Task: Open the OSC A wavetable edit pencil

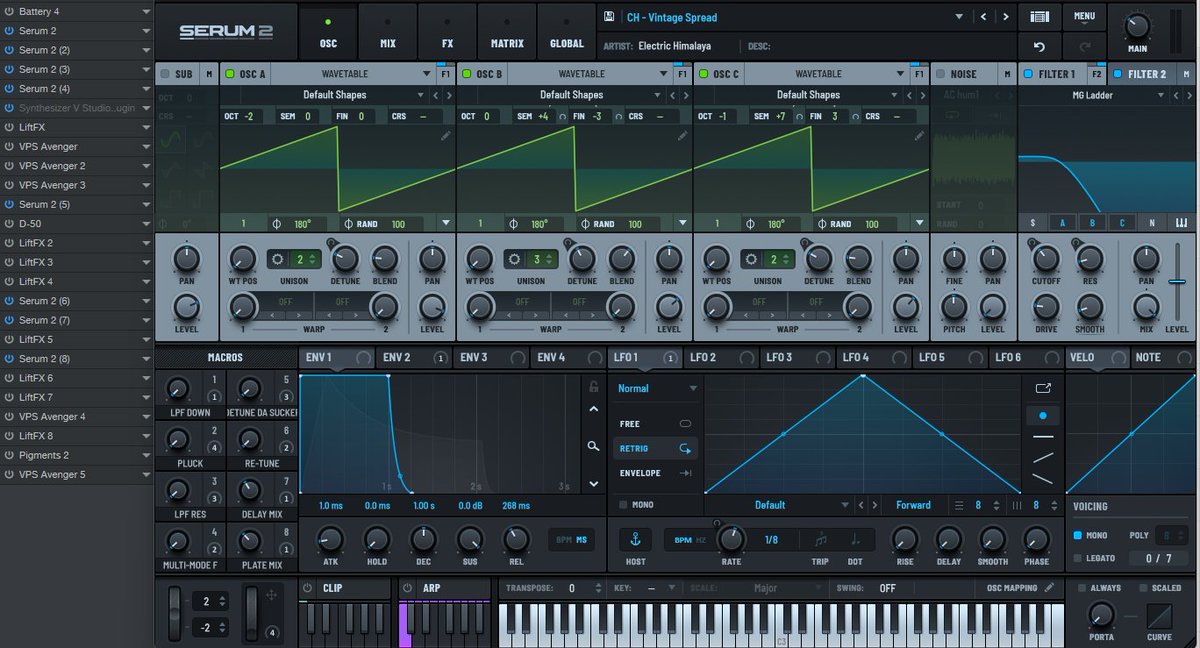Action: (x=445, y=135)
